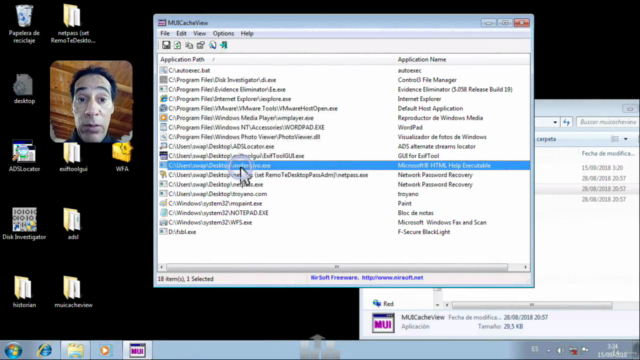The image size is (640, 360).
Task: Select the WORDPAD.EXE row
Action: point(344,127)
